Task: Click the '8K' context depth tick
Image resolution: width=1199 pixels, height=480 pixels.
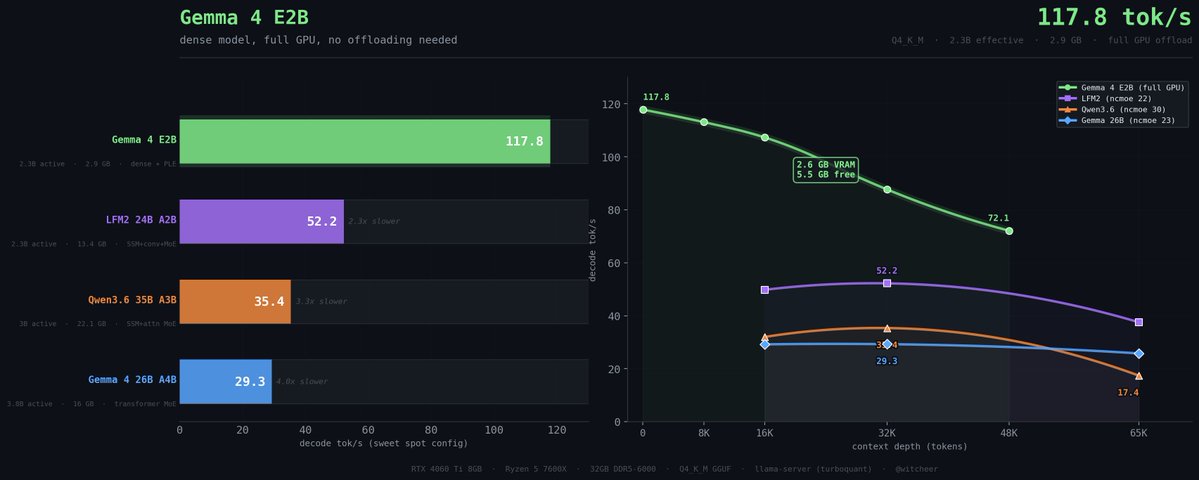Action: tap(703, 433)
